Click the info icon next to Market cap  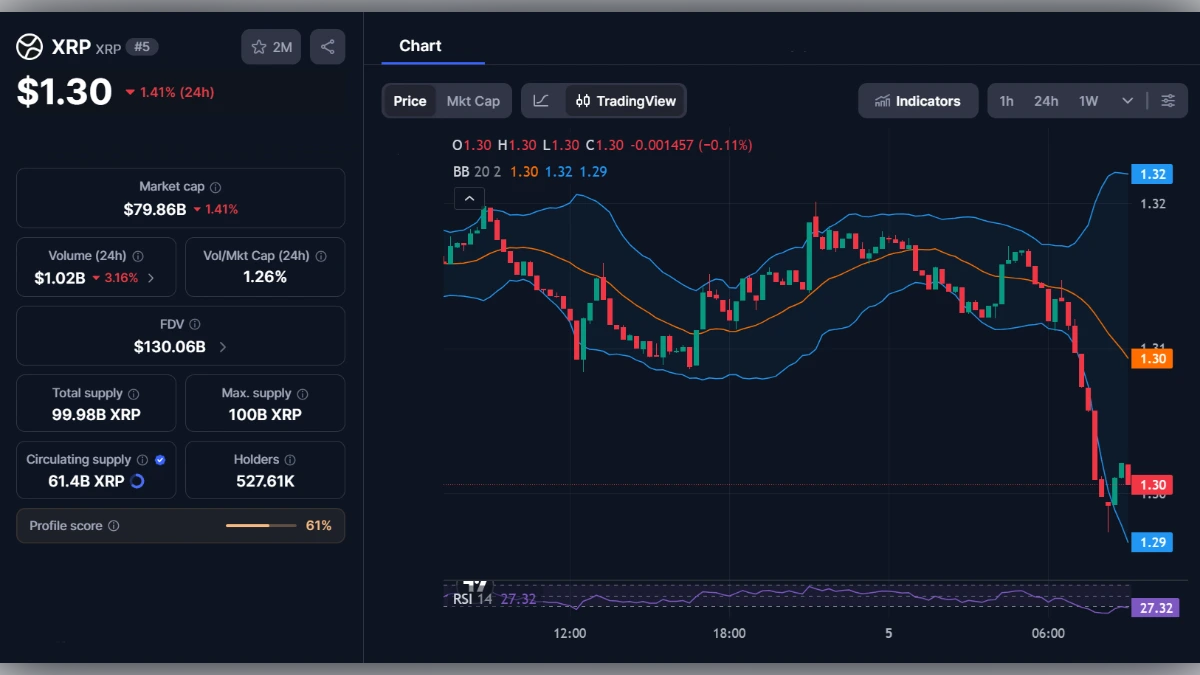coord(215,185)
